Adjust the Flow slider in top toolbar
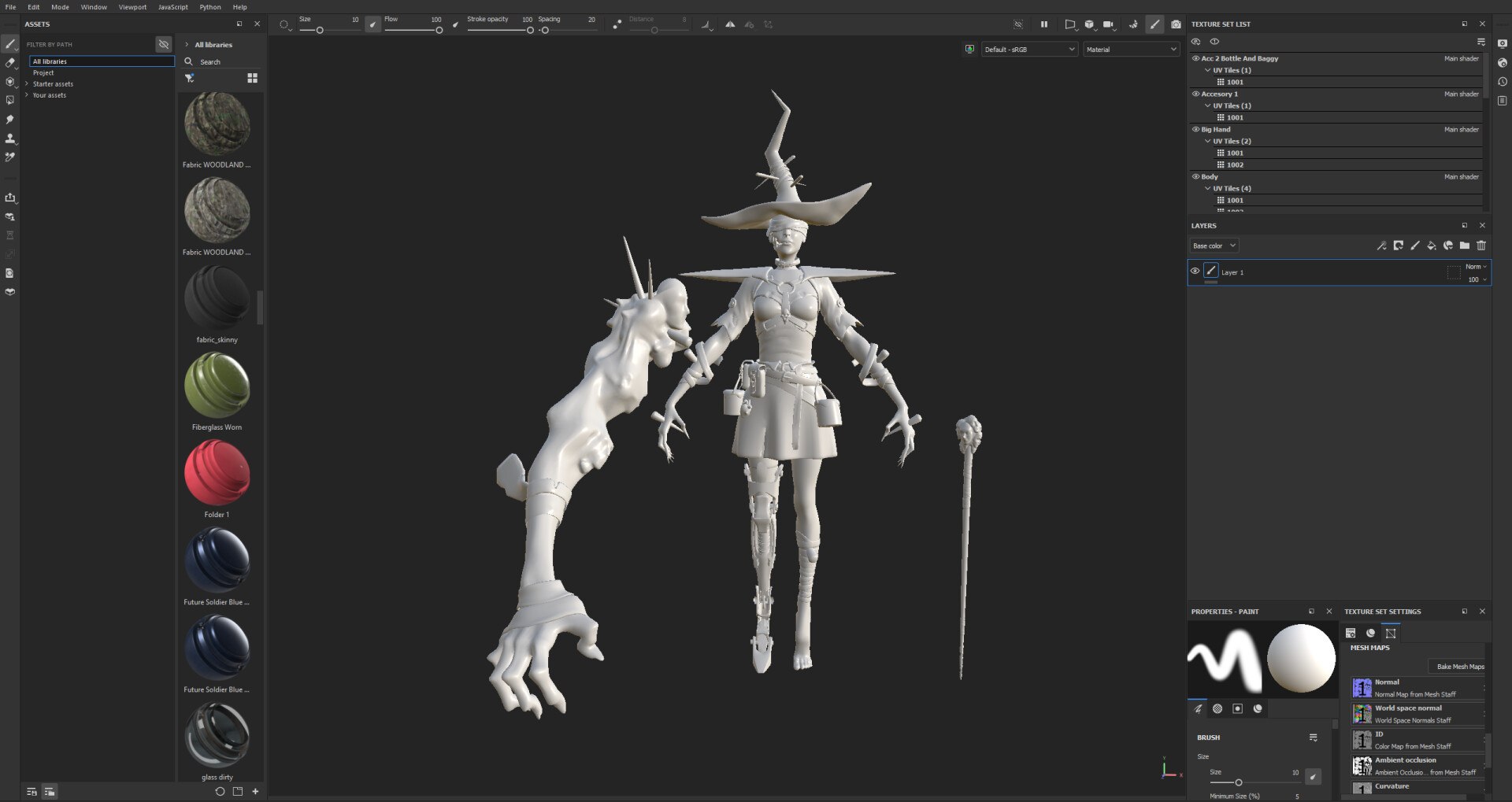1512x802 pixels. pos(438,31)
